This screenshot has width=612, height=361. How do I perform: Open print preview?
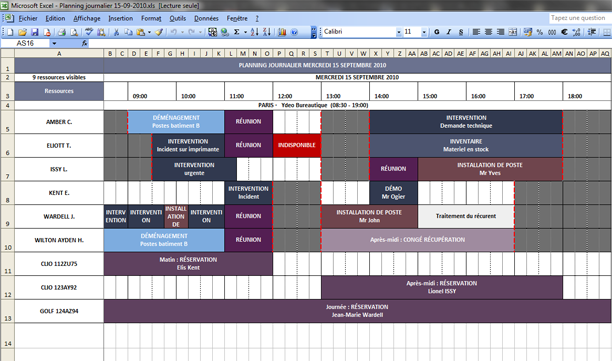click(x=74, y=32)
